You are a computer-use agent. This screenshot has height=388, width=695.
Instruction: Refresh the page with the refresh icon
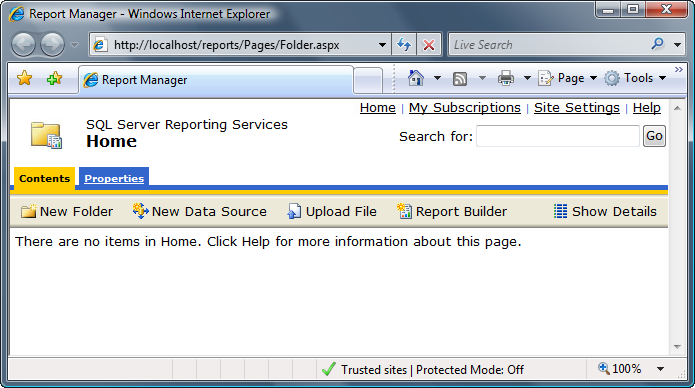(404, 45)
